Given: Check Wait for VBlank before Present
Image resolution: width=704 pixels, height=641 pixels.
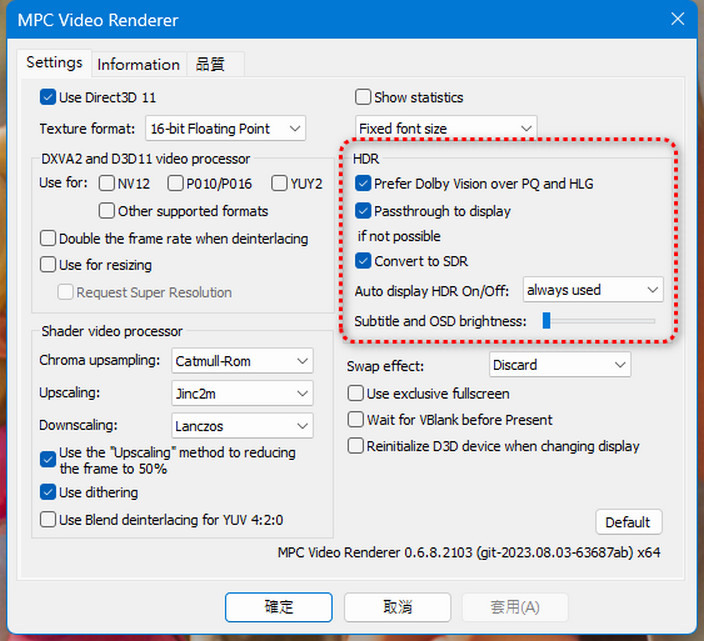Looking at the screenshot, I should pos(355,419).
